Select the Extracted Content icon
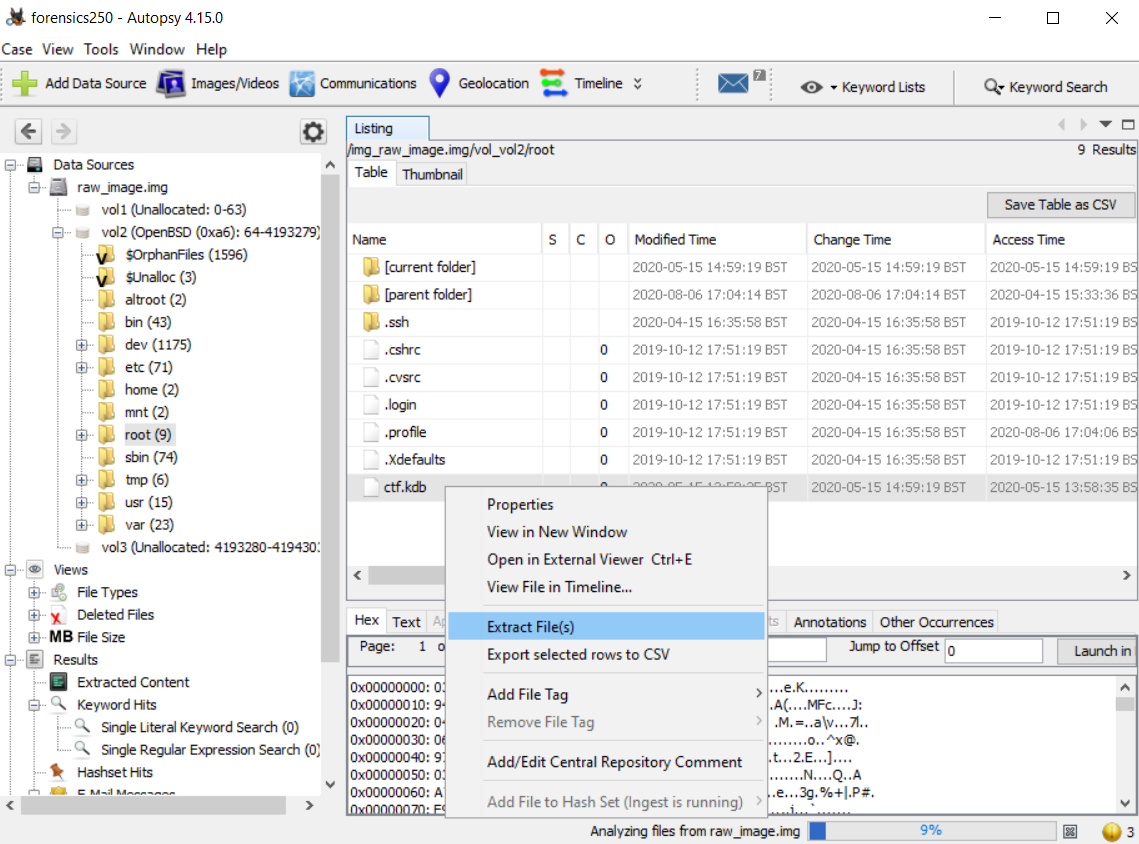 pyautogui.click(x=59, y=682)
